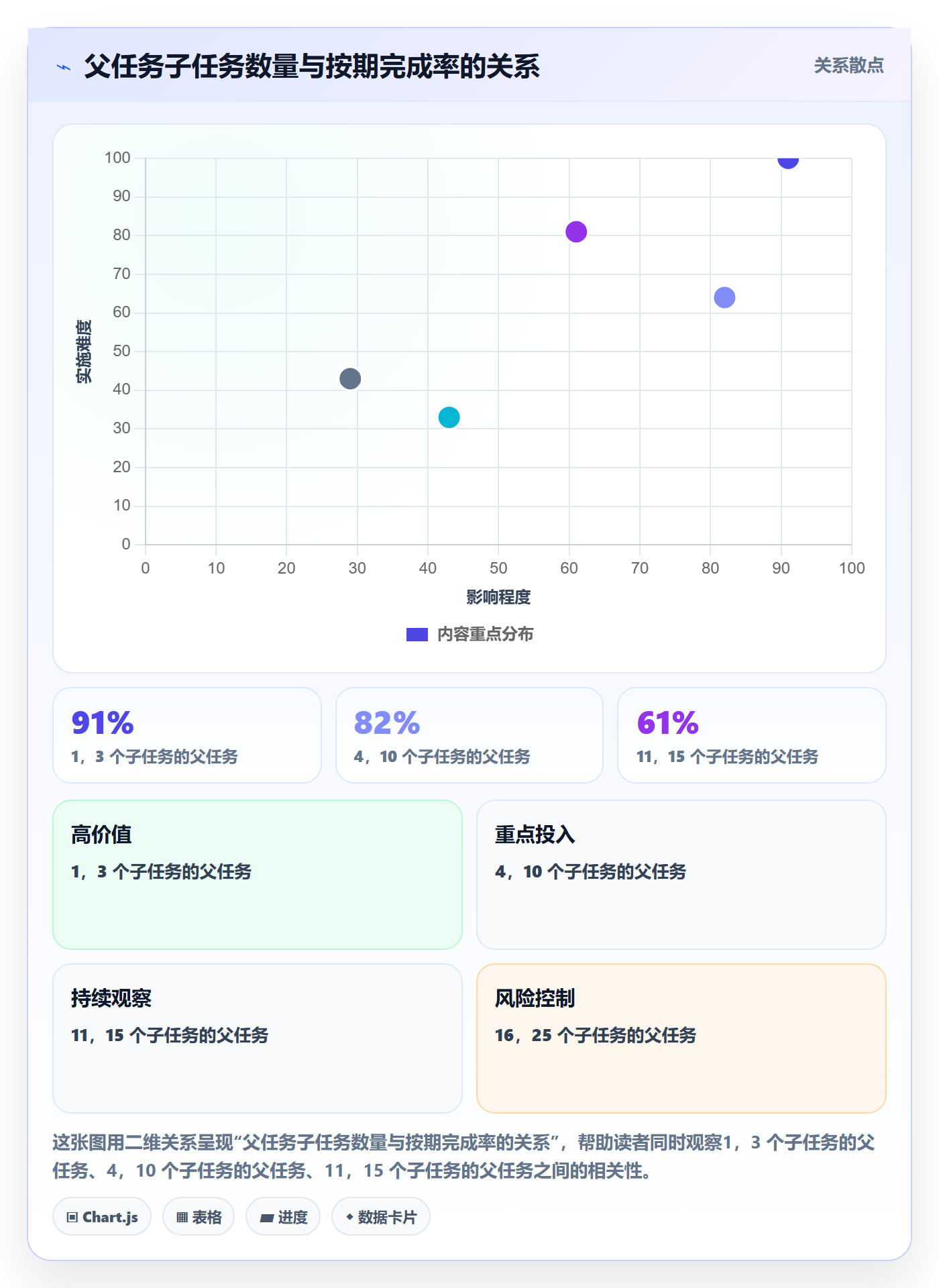Click the 82% stat card

[469, 735]
